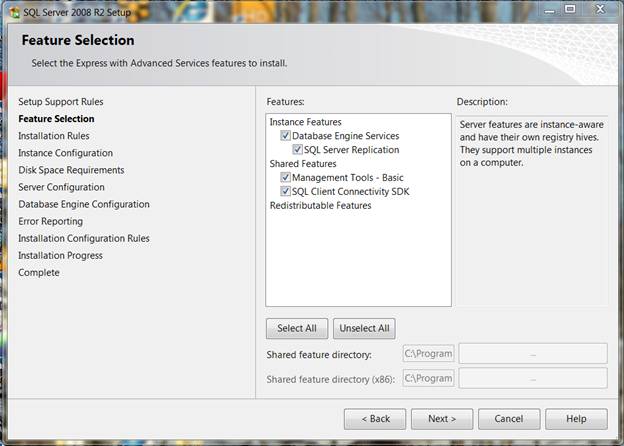Select the Complete step in sidebar
The width and height of the screenshot is (624, 446).
coord(39,273)
